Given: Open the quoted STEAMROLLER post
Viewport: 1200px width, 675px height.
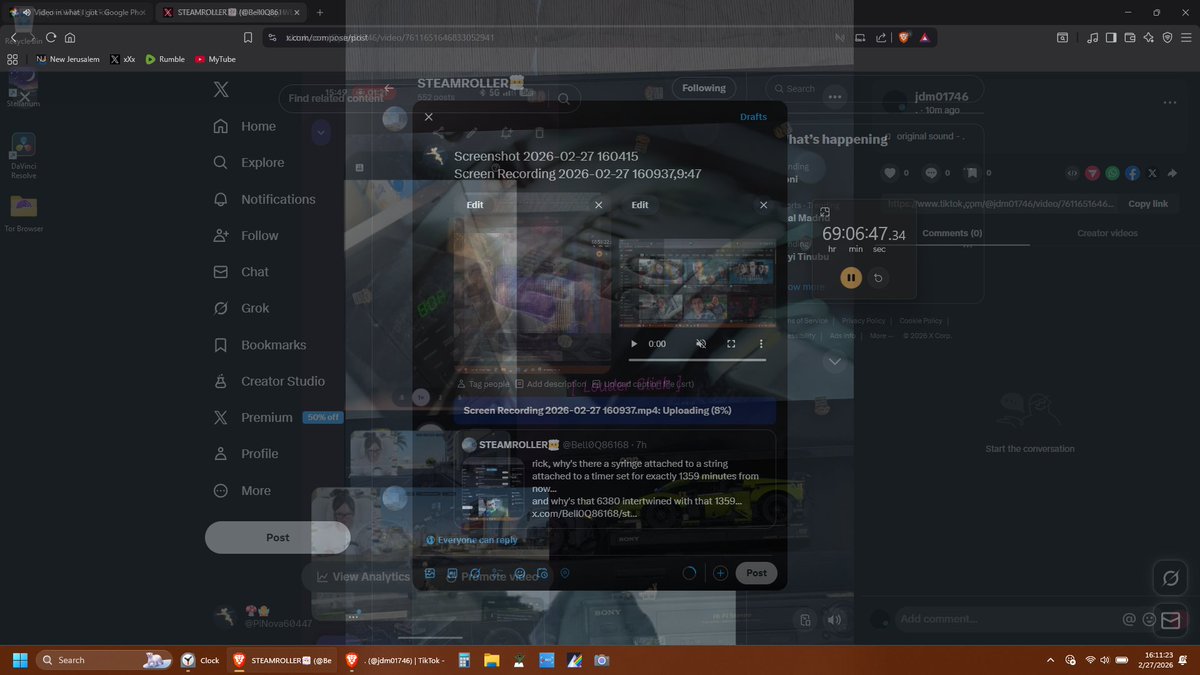Looking at the screenshot, I should [x=615, y=478].
